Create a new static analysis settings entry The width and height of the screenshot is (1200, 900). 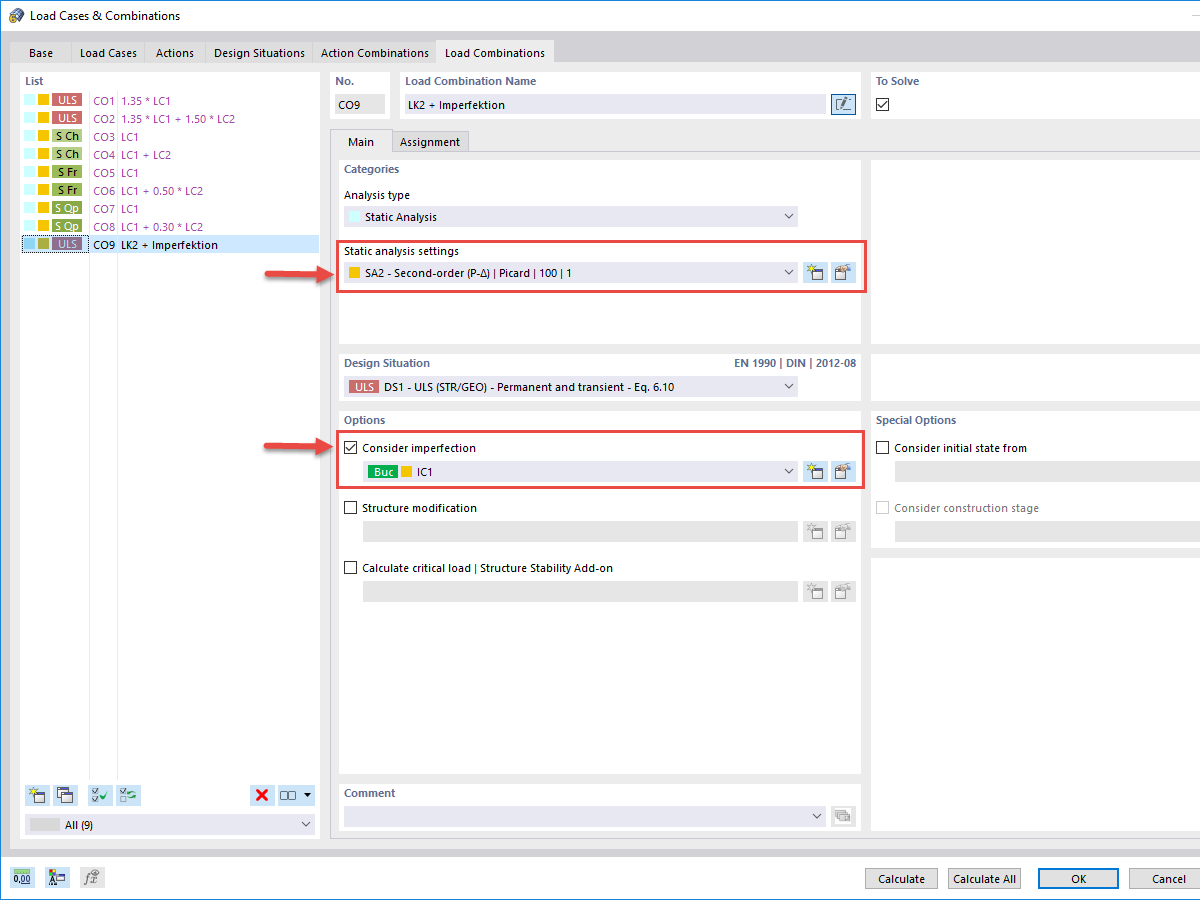[x=814, y=272]
